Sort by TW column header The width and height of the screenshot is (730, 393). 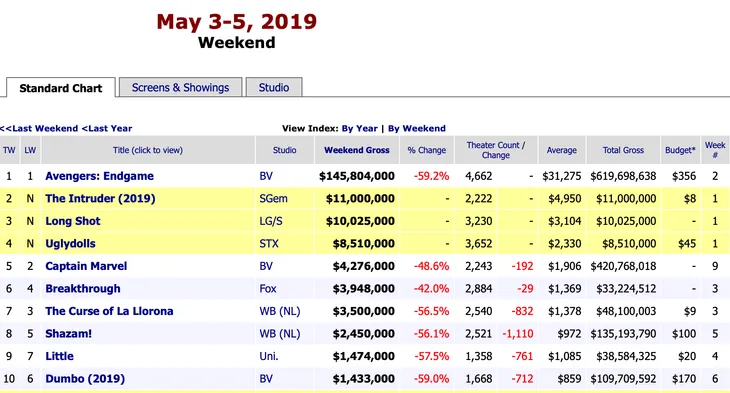(x=9, y=150)
